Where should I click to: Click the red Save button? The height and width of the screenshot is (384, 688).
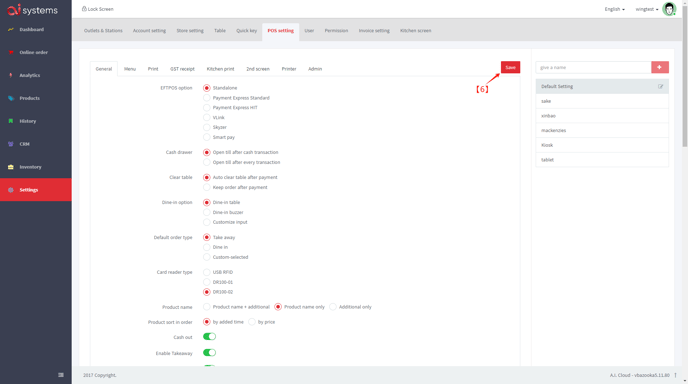tap(510, 67)
